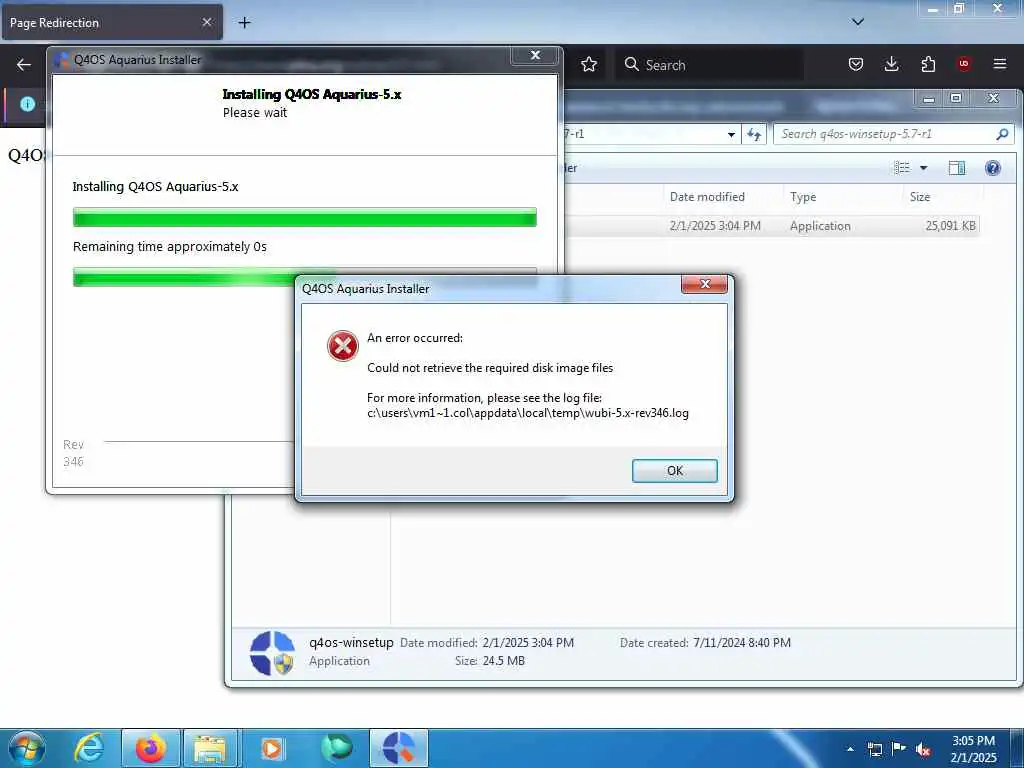Image resolution: width=1024 pixels, height=768 pixels.
Task: Change Explorer view icon
Action: 902,168
